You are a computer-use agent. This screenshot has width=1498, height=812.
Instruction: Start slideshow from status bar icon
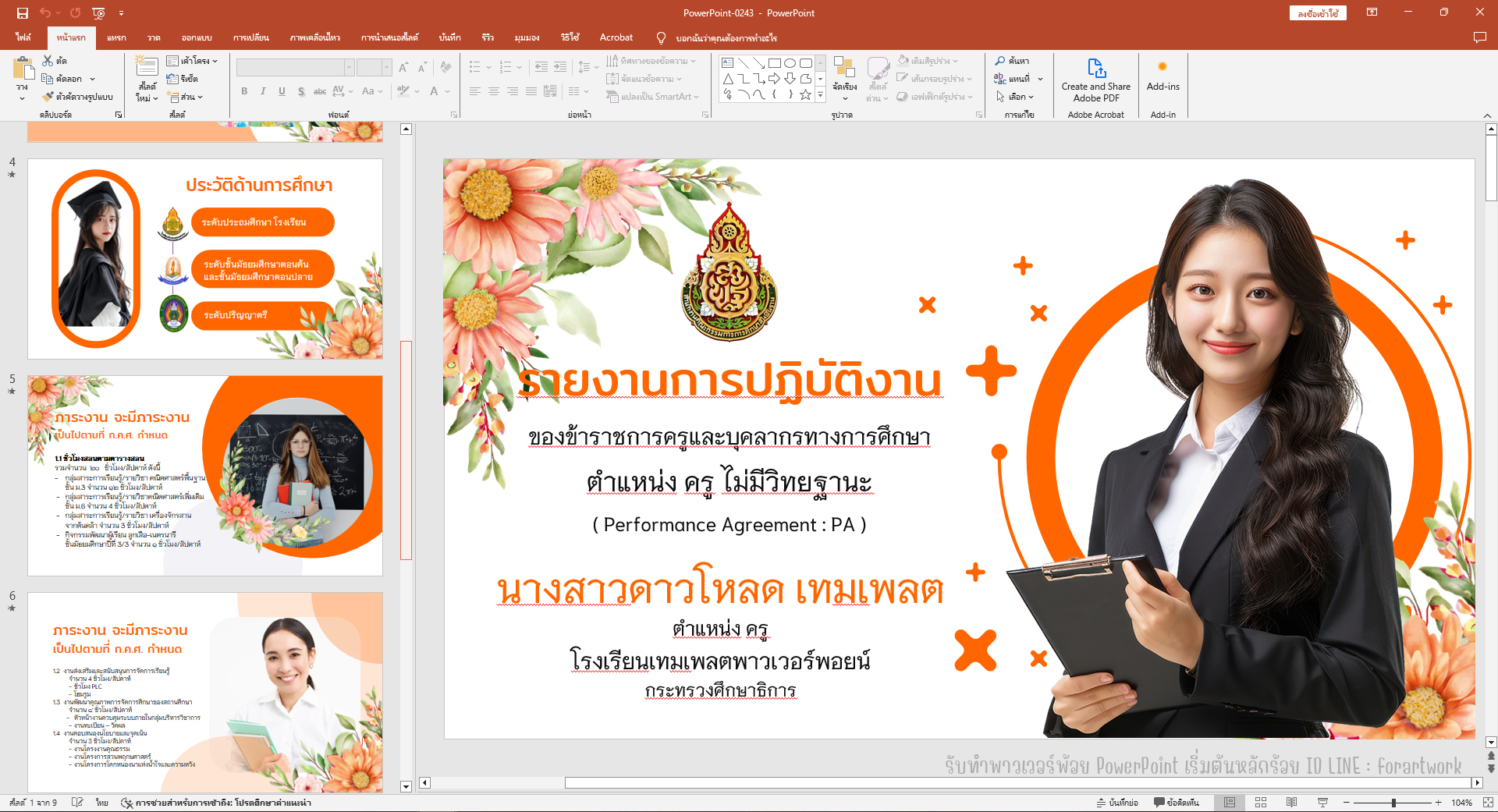click(x=1322, y=803)
